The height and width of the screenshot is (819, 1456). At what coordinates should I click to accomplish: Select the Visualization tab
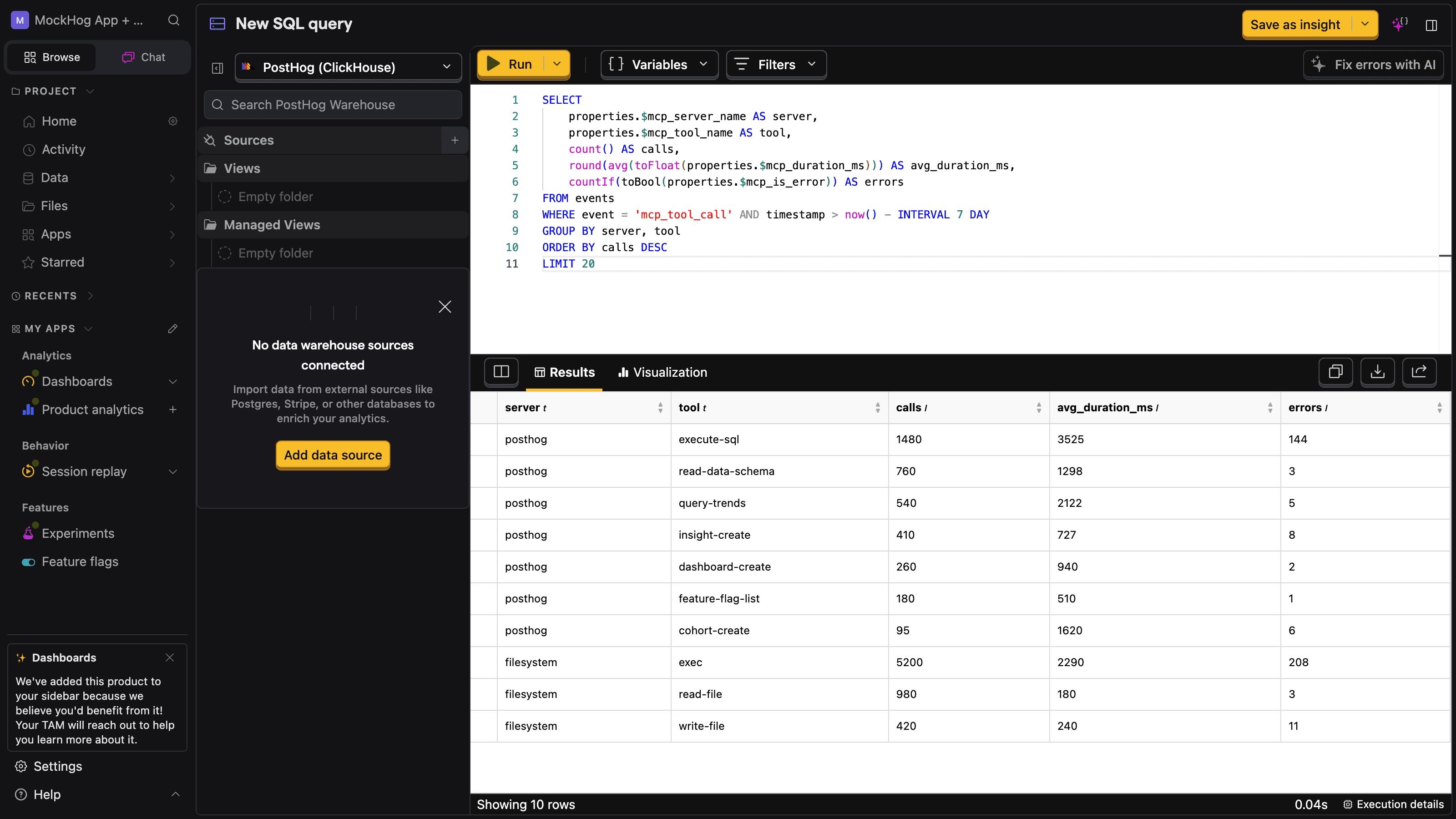point(662,372)
